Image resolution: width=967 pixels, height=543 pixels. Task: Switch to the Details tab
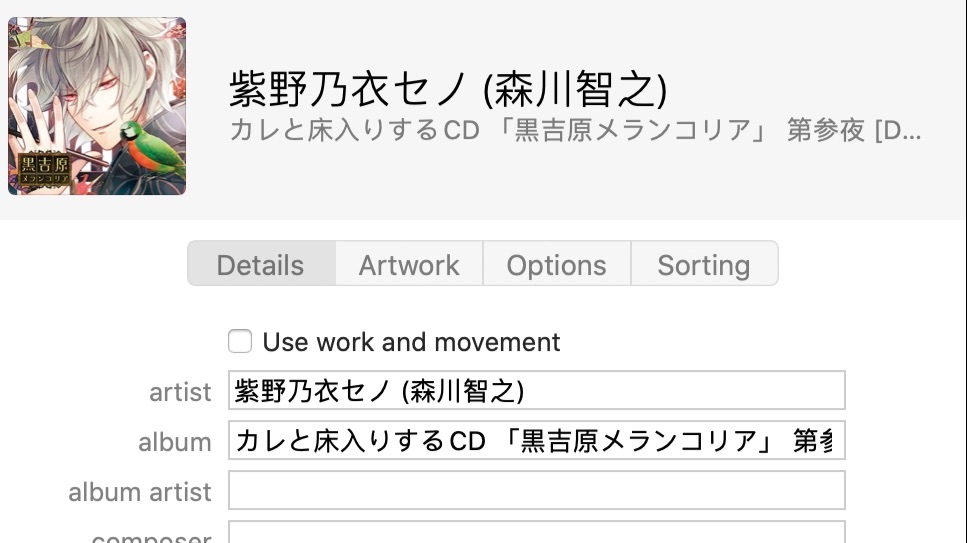pos(260,265)
